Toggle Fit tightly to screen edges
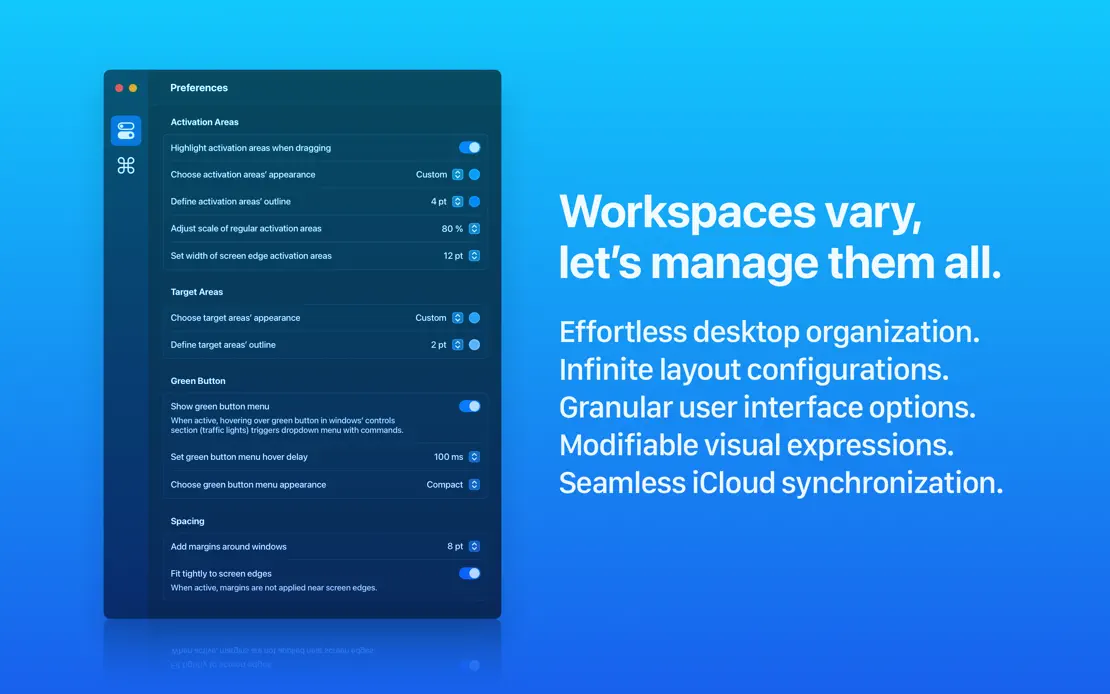Image resolution: width=1110 pixels, height=694 pixels. (469, 573)
